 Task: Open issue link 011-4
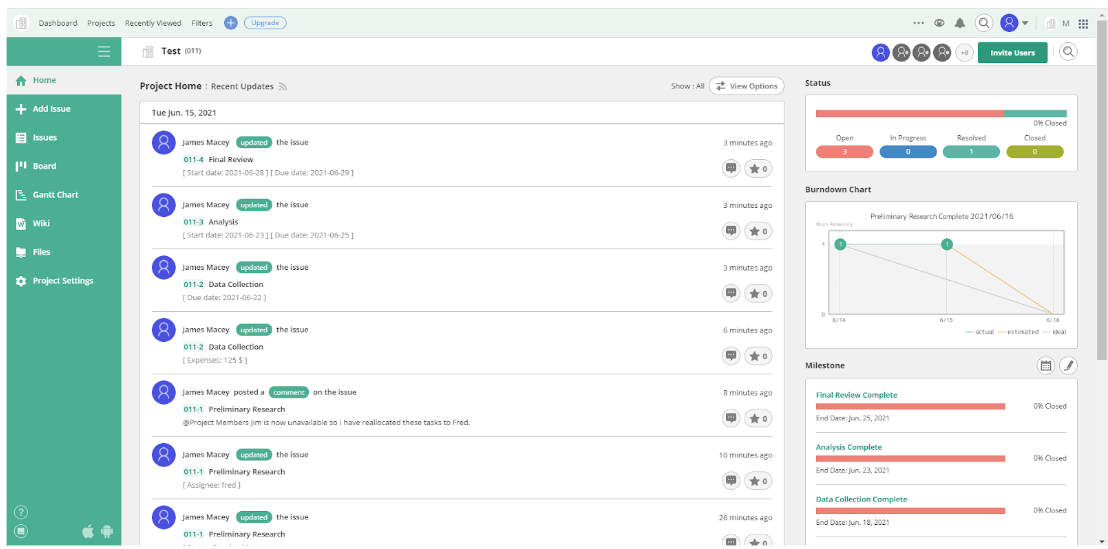(x=194, y=160)
